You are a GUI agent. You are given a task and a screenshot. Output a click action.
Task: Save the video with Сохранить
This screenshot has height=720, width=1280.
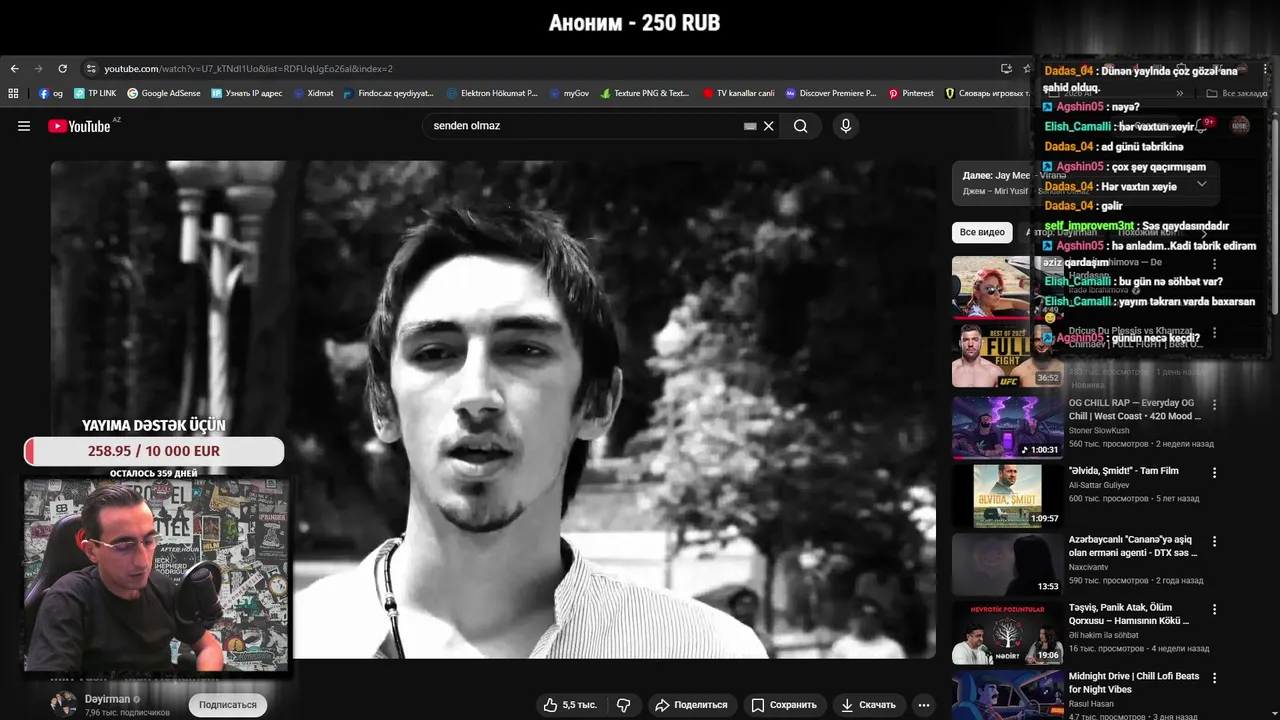[784, 705]
